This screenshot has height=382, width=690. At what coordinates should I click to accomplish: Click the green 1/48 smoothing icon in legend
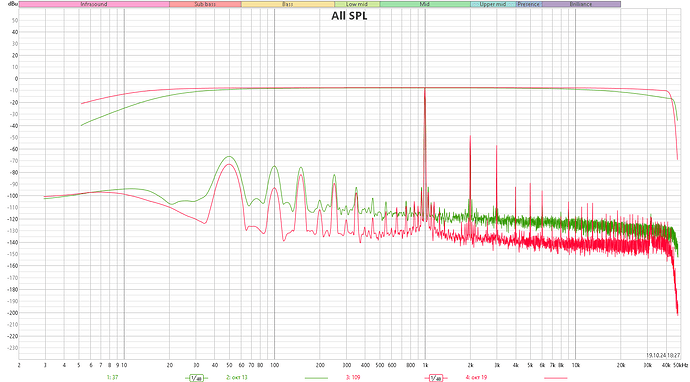click(x=196, y=378)
